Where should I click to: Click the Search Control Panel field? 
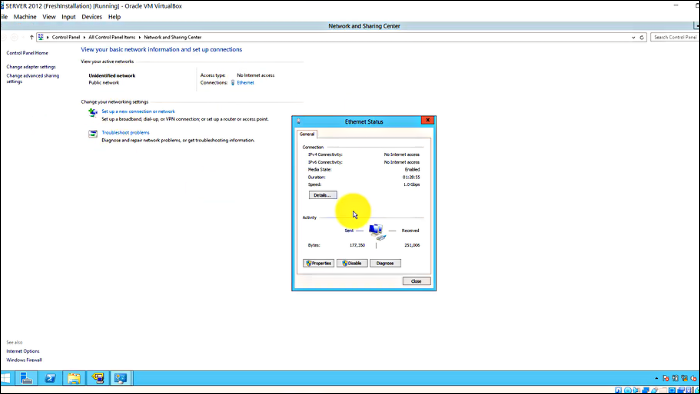click(675, 37)
